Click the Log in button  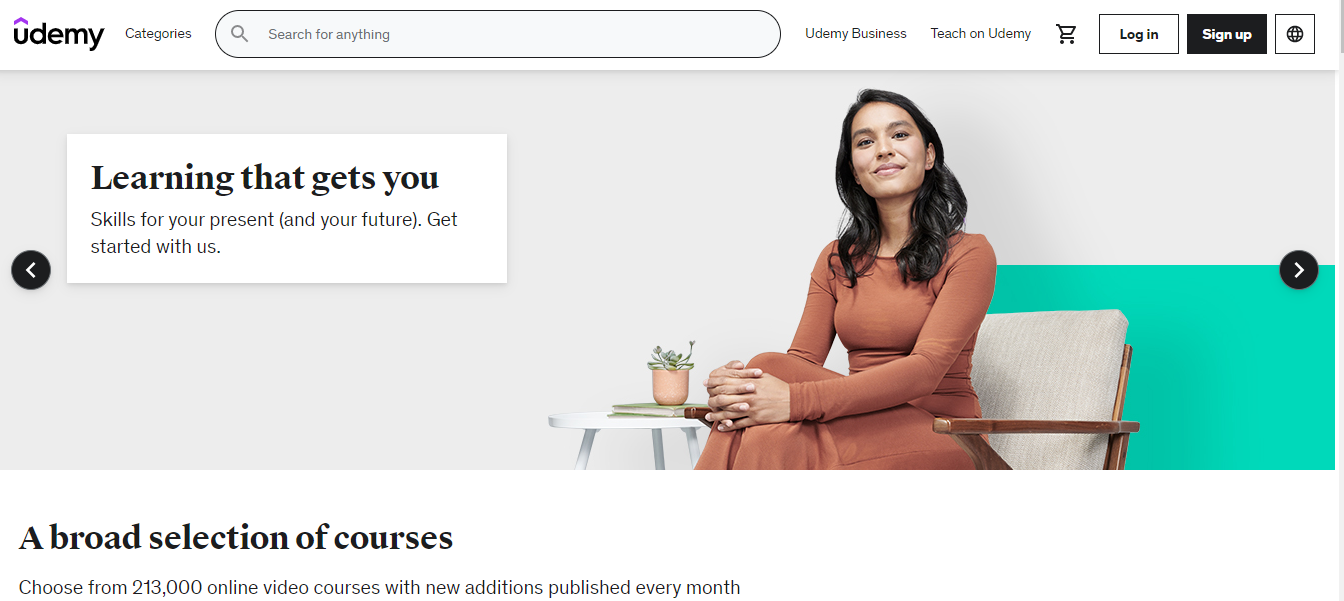coord(1139,34)
